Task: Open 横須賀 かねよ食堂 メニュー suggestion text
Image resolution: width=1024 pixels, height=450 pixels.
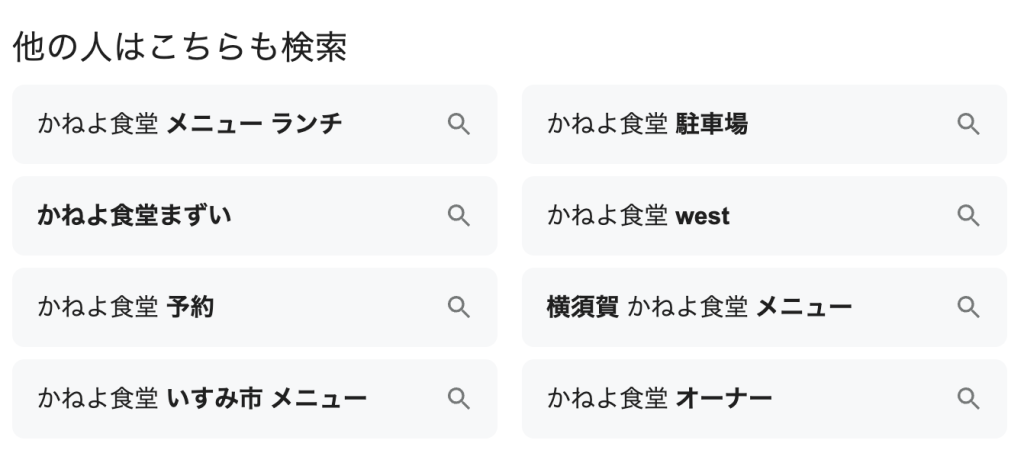Action: pos(699,307)
